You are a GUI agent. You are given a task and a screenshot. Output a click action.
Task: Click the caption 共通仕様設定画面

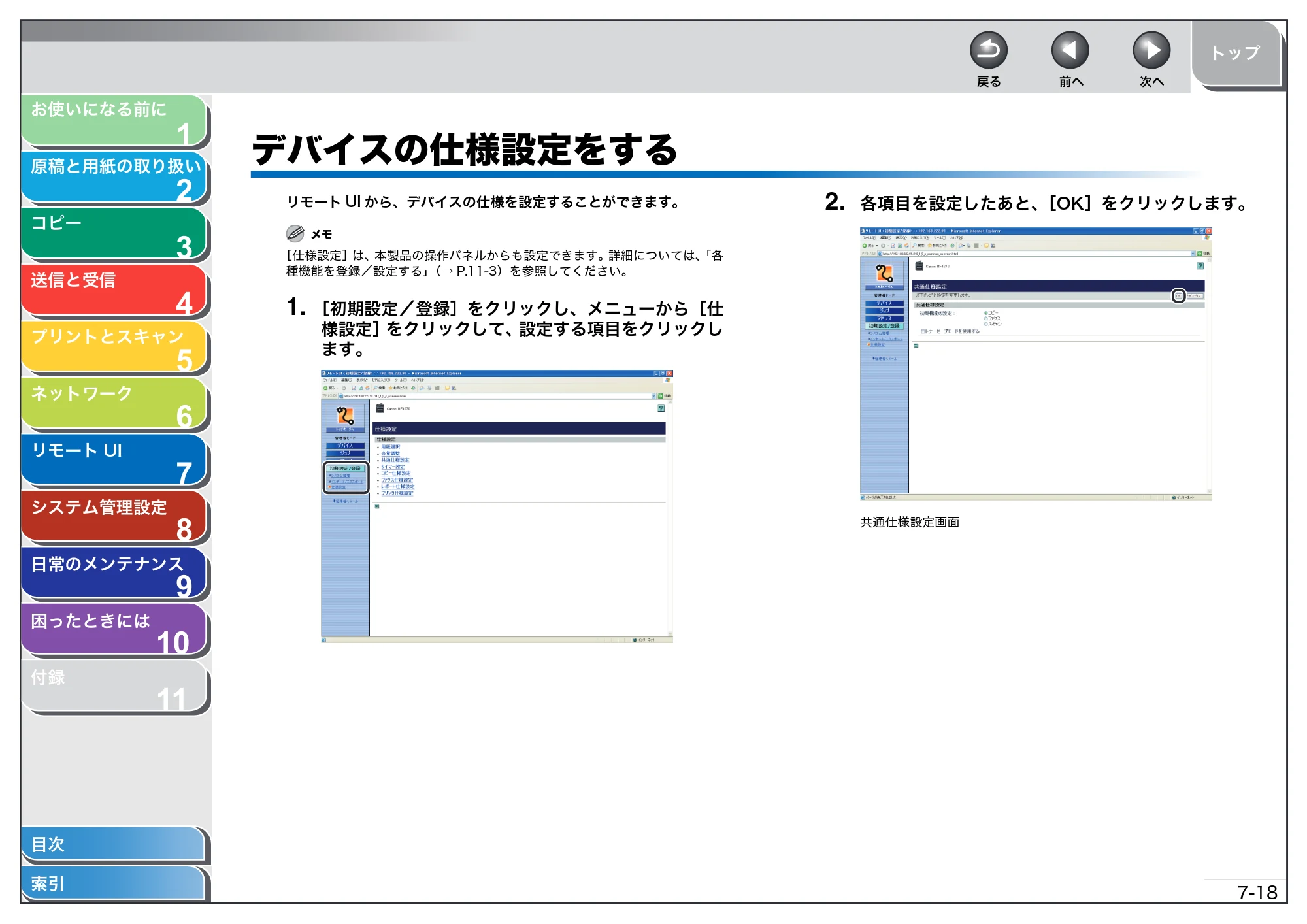910,522
